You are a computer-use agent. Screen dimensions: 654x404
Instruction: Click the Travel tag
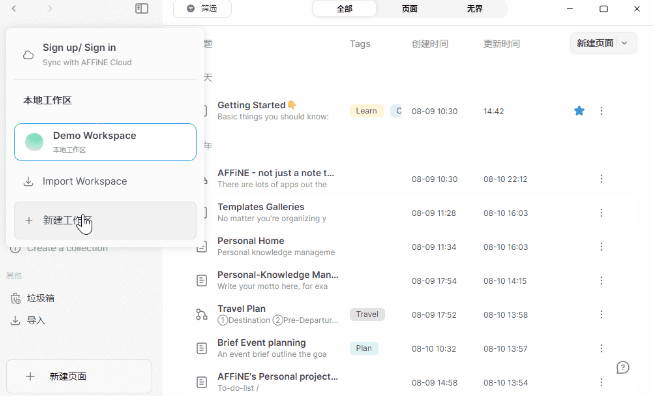[x=367, y=314]
